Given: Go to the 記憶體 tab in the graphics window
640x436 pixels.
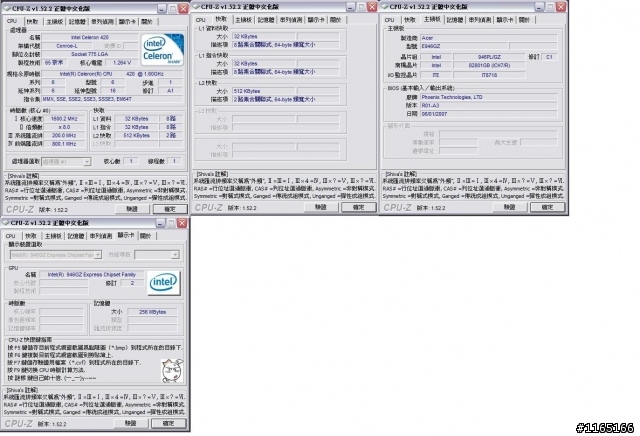Looking at the screenshot, I should (x=76, y=236).
